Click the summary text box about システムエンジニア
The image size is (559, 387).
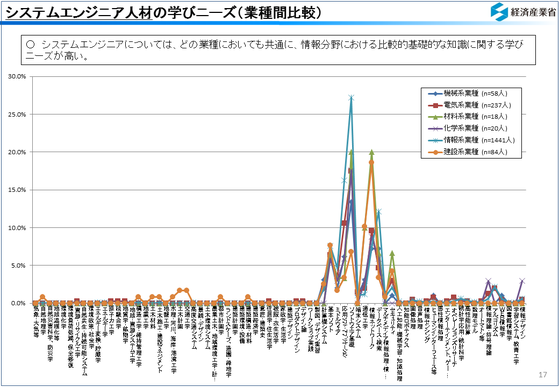pyautogui.click(x=278, y=50)
